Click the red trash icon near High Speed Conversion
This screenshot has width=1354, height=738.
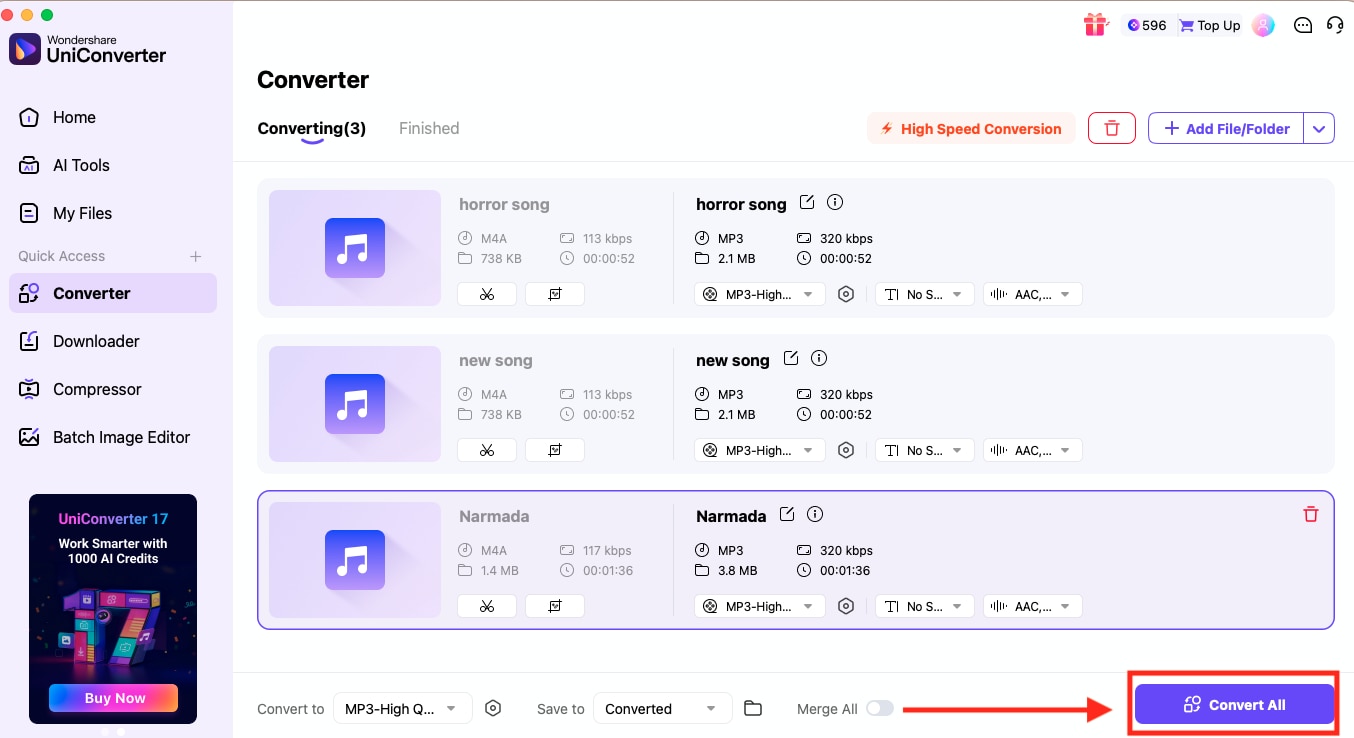pos(1111,128)
